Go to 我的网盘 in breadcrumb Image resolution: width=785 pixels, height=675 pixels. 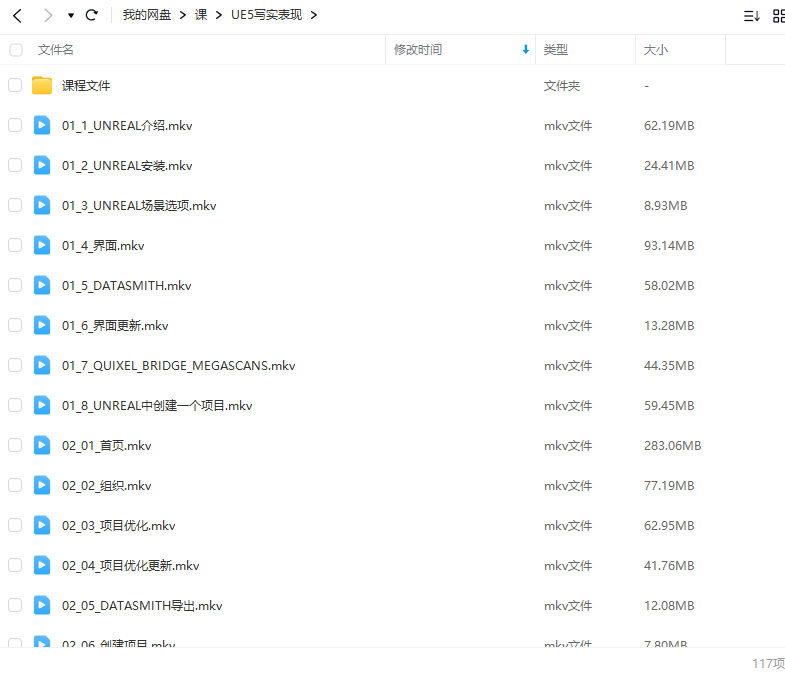(x=146, y=15)
